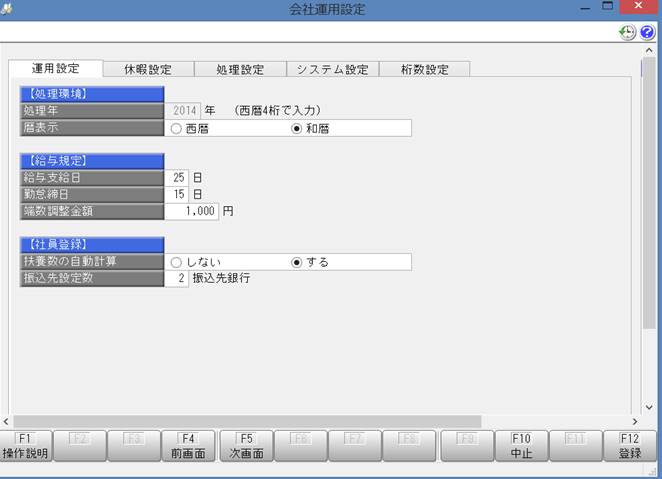Switch to the 運用設定 tab
Viewport: 662px width, 479px height.
[x=55, y=68]
